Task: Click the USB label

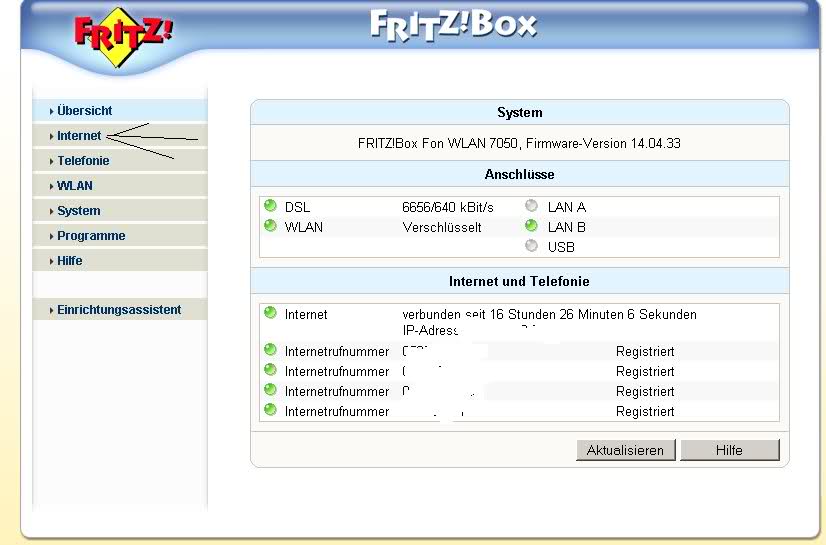Action: coord(561,247)
